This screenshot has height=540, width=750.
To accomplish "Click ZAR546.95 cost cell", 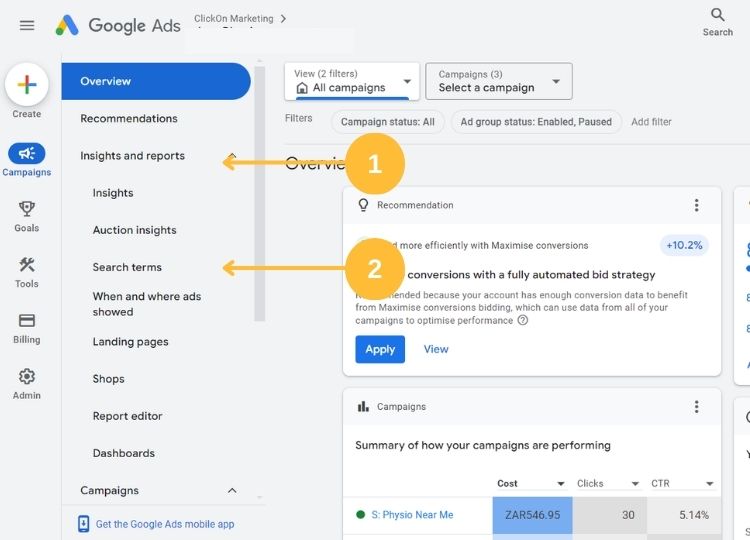I will [x=532, y=515].
